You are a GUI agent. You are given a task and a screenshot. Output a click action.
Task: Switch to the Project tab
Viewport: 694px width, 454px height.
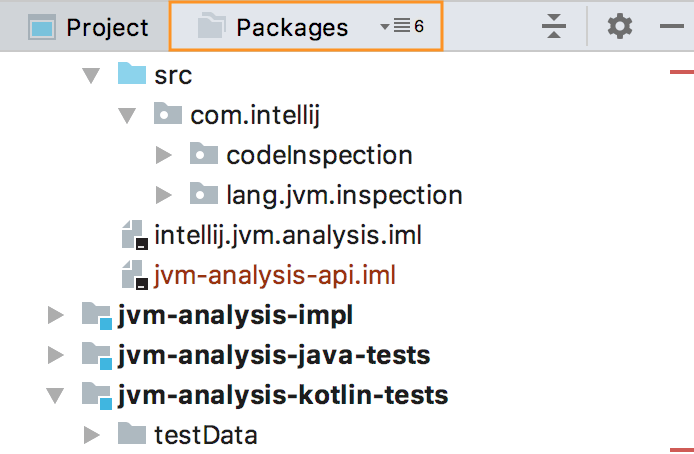point(88,27)
